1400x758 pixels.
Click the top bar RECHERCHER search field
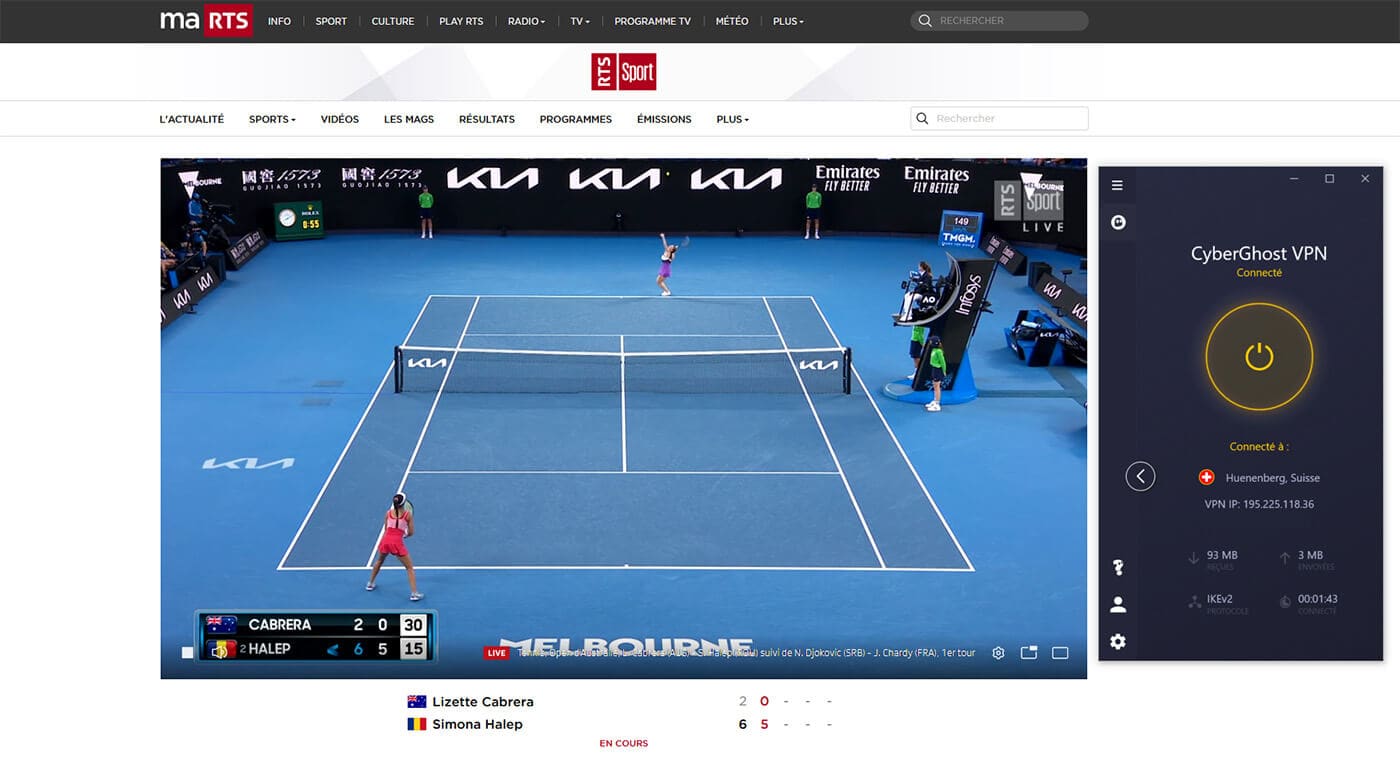pyautogui.click(x=999, y=20)
